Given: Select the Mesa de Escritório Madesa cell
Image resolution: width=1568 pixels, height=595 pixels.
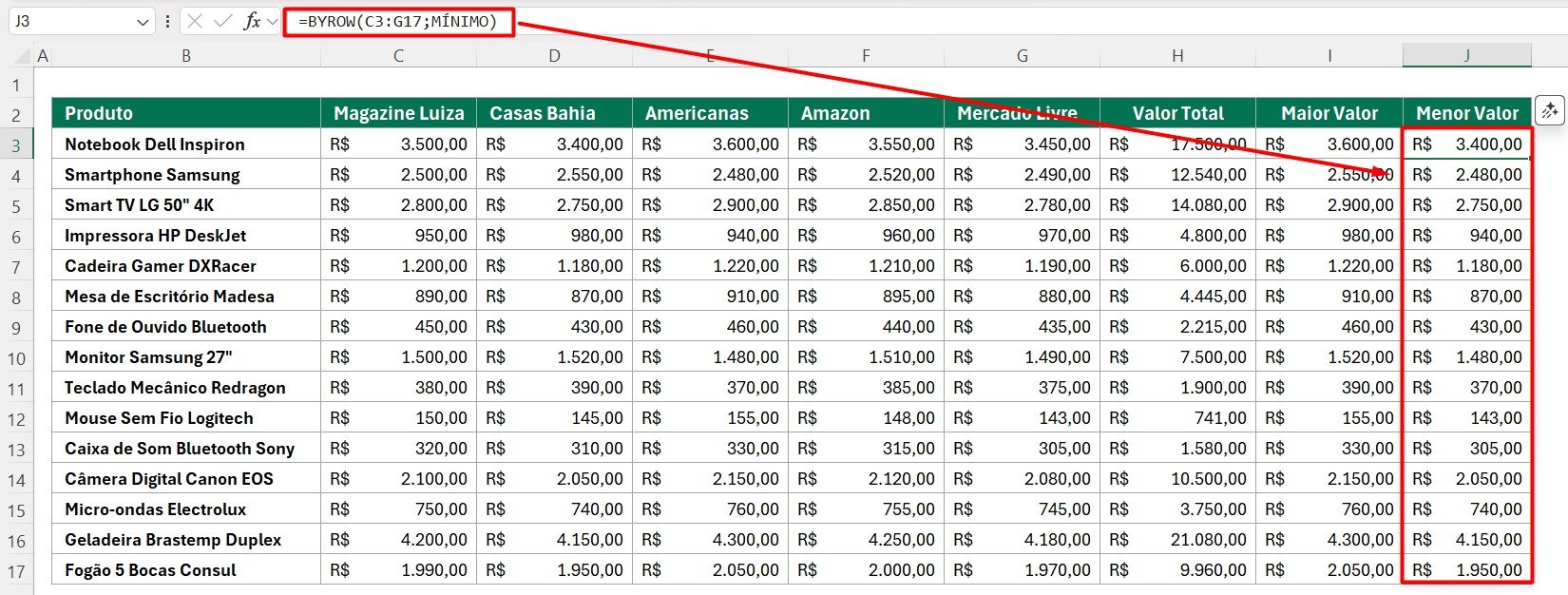Looking at the screenshot, I should (186, 296).
